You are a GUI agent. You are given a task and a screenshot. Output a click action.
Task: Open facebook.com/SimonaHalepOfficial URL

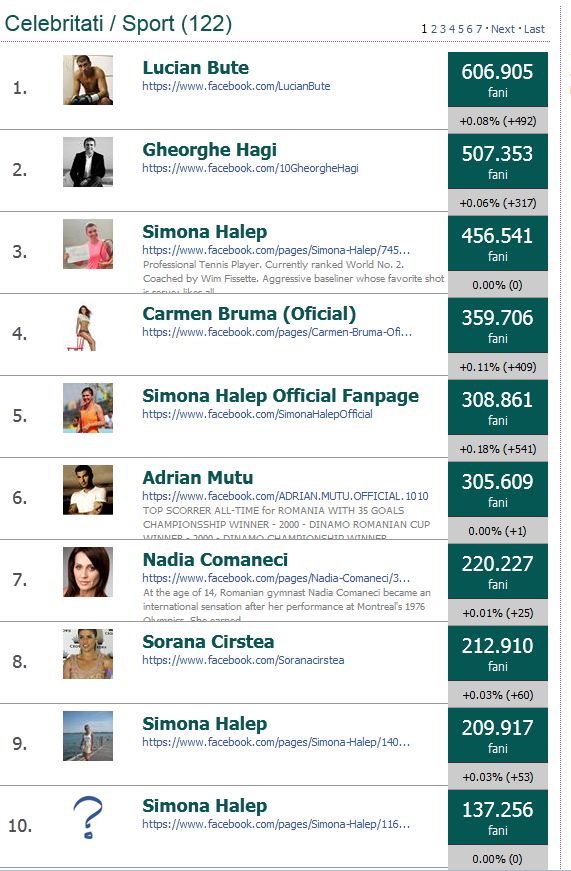257,414
